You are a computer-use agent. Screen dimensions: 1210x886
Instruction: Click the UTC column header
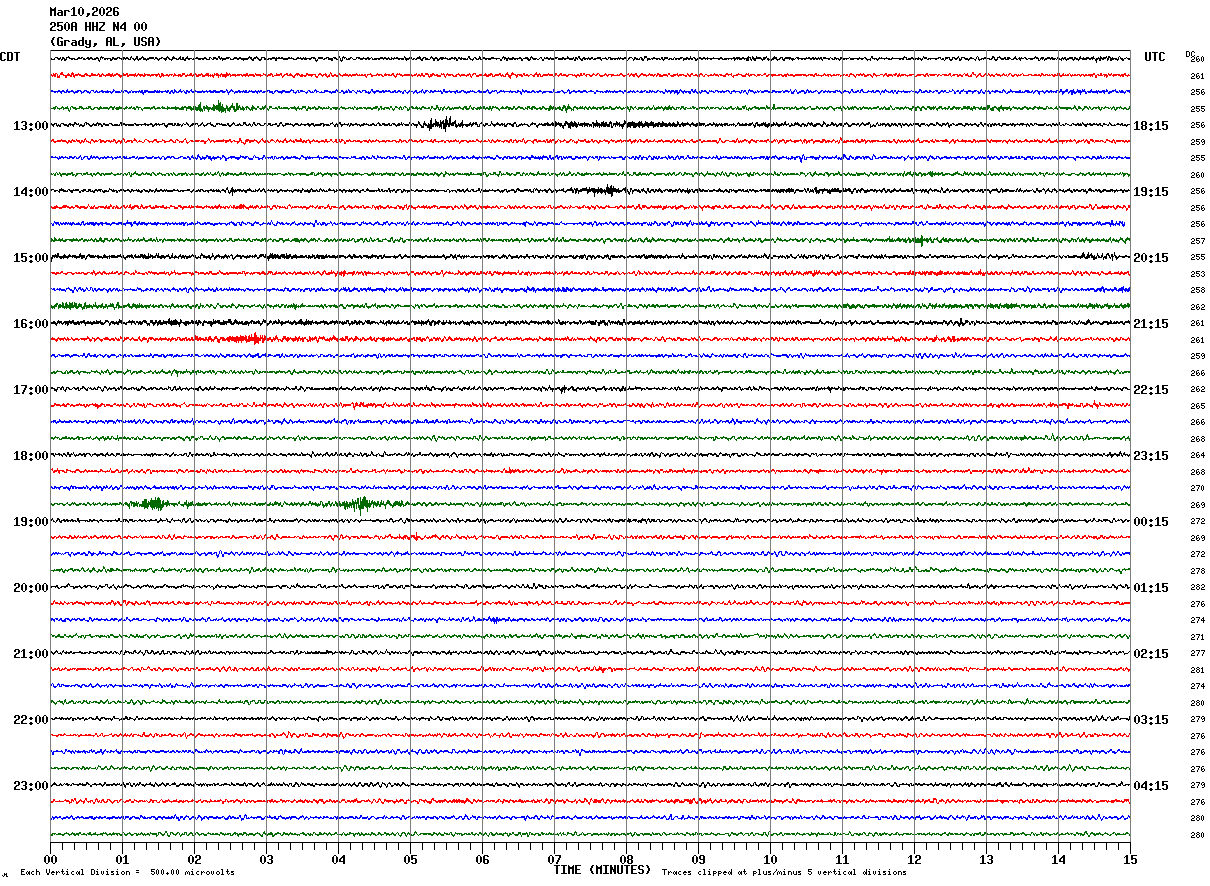click(x=1155, y=57)
